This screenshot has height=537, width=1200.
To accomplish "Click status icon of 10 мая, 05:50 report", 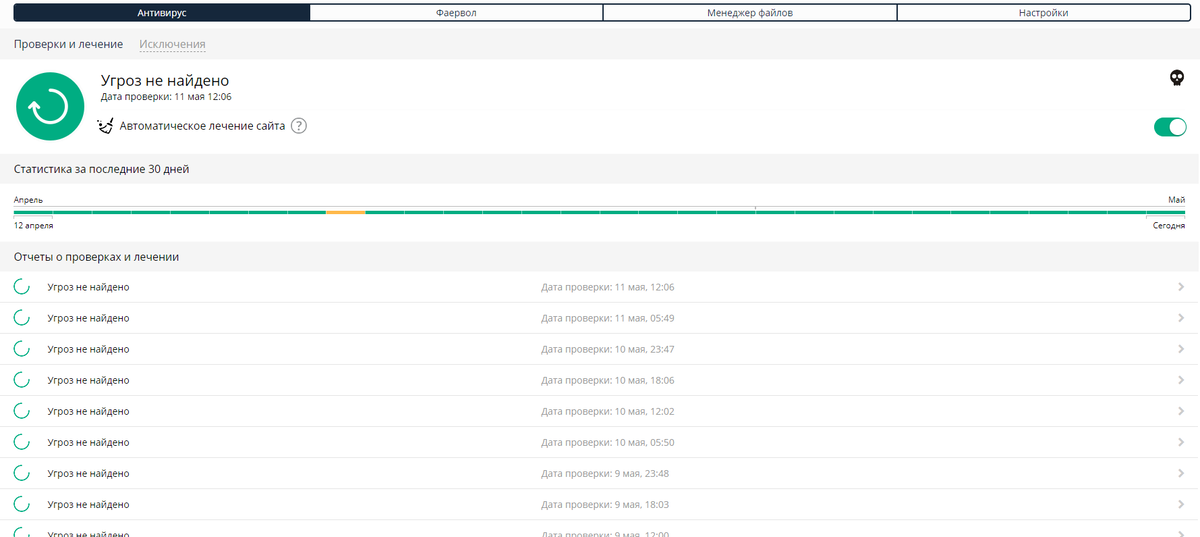I will click(22, 442).
